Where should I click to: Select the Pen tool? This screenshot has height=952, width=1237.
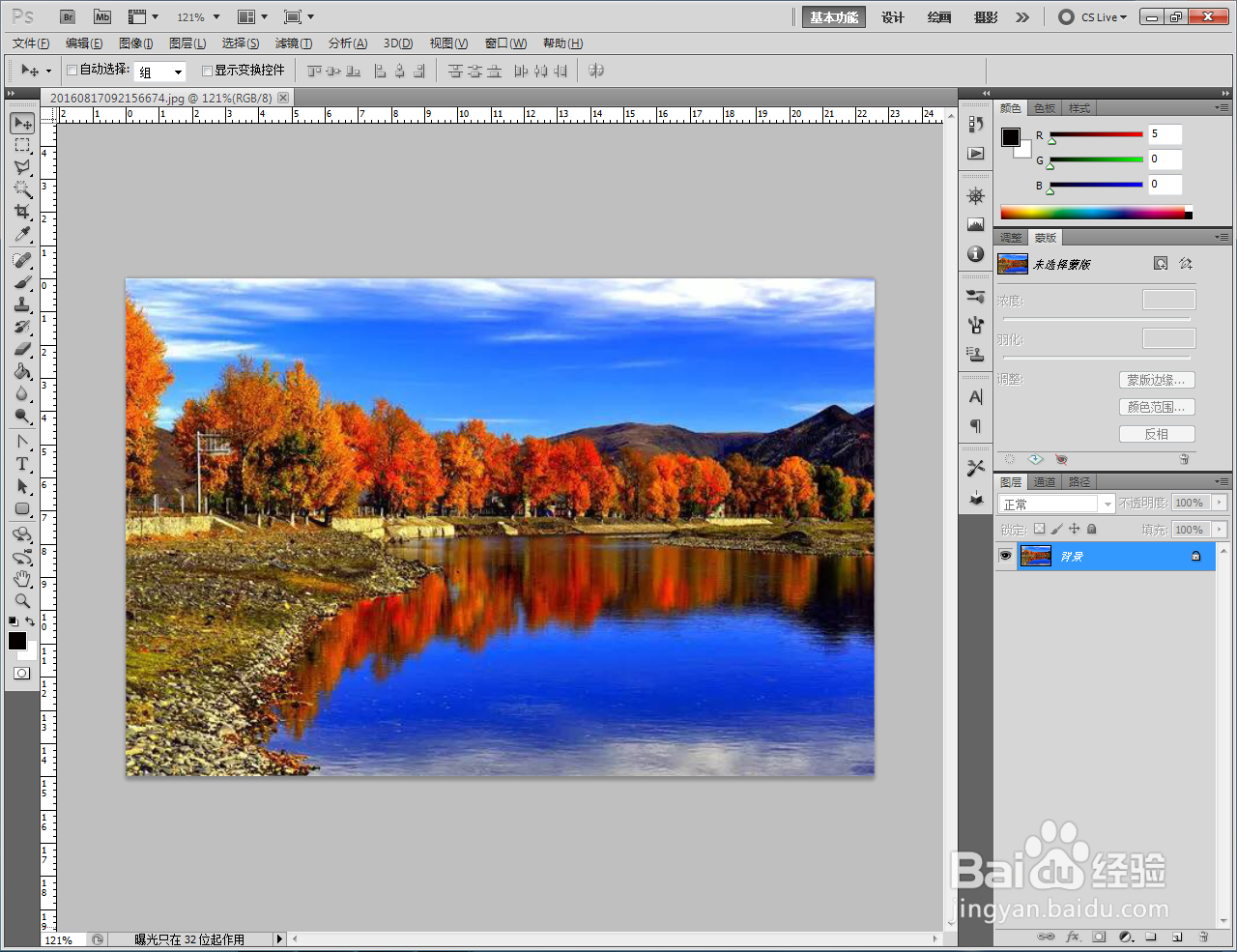[x=22, y=442]
